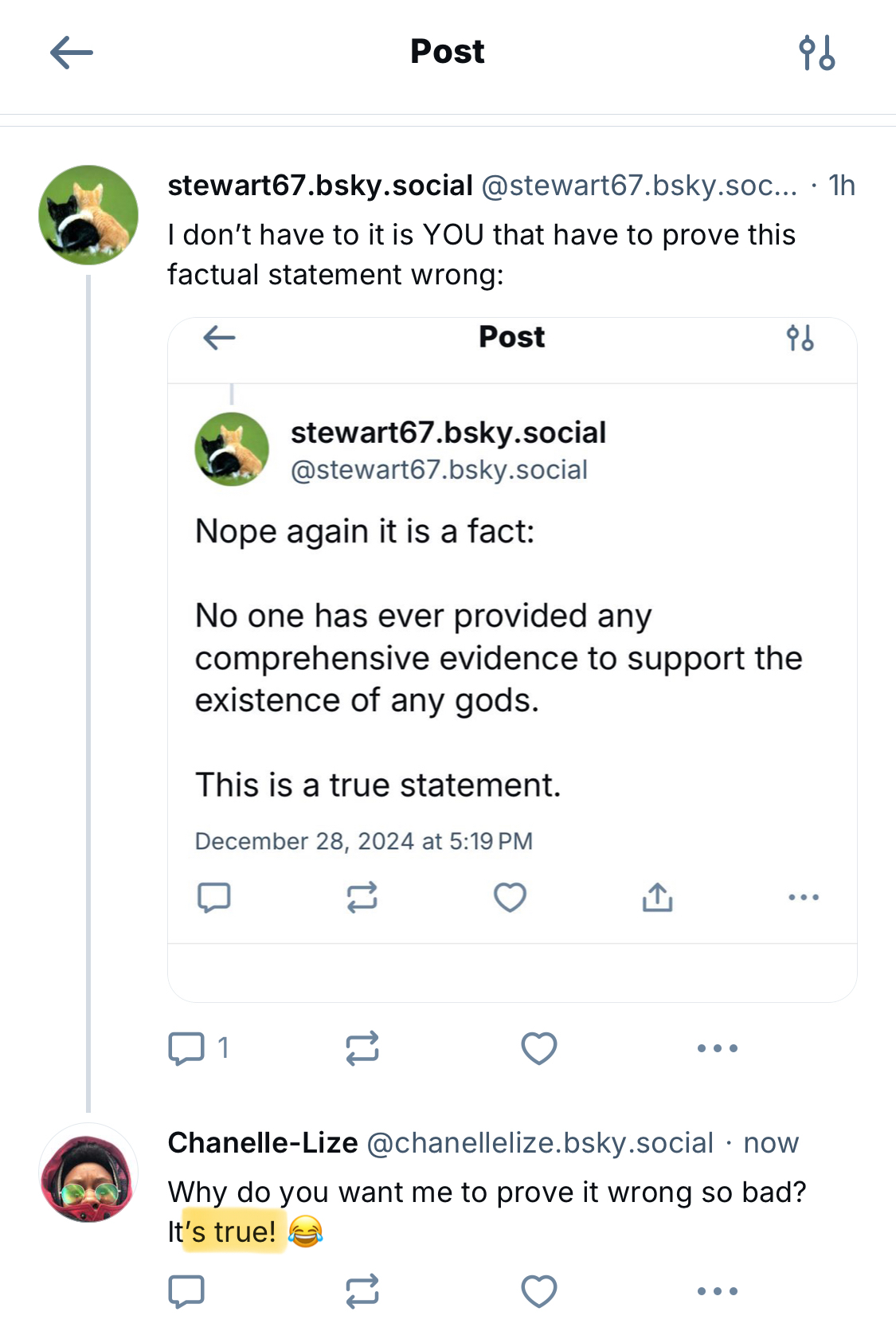The image size is (896, 1343).
Task: Click the heart icon inside embedded screenshot
Action: pyautogui.click(x=510, y=898)
